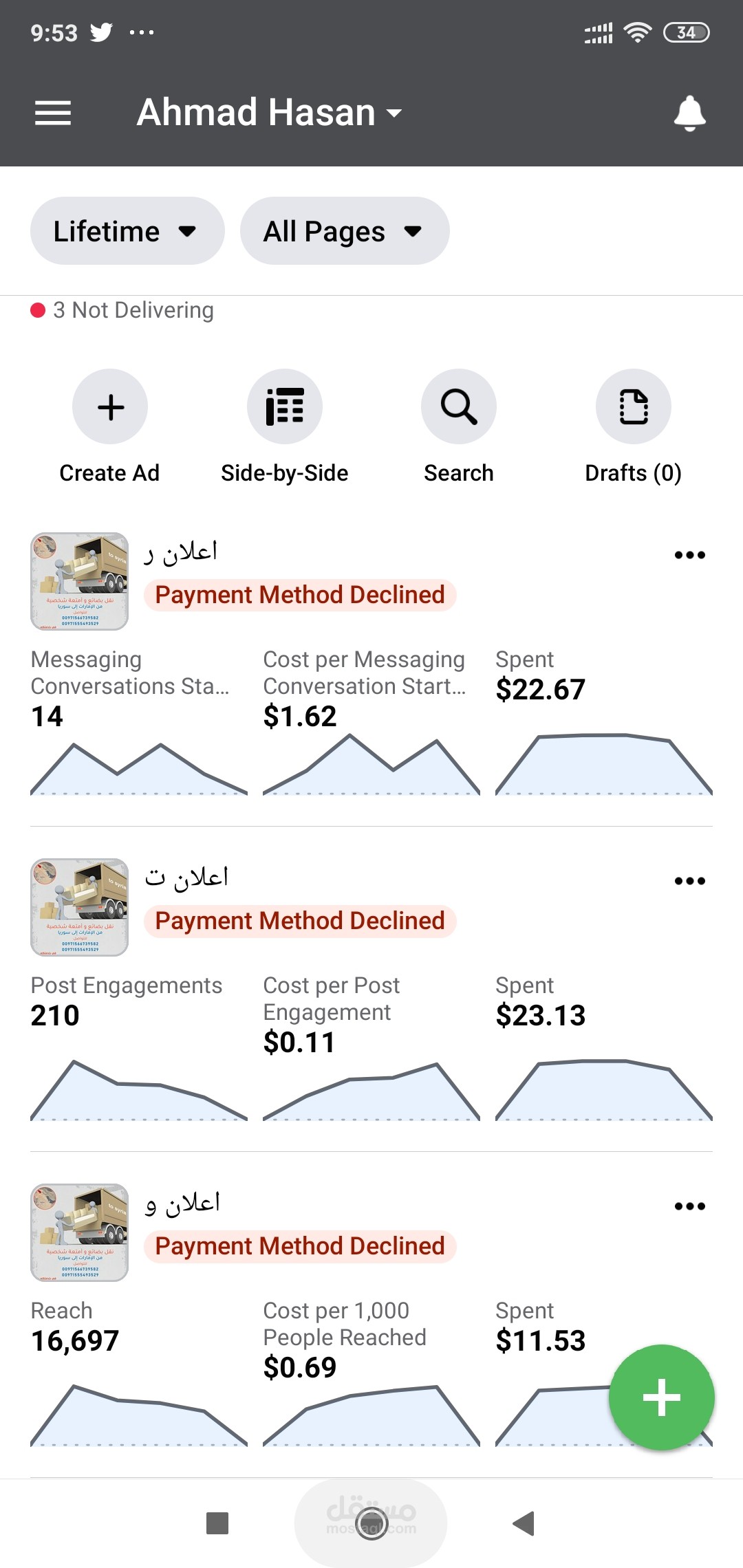The image size is (743, 1568).
Task: Open Drafts (0) icon
Action: pos(633,406)
